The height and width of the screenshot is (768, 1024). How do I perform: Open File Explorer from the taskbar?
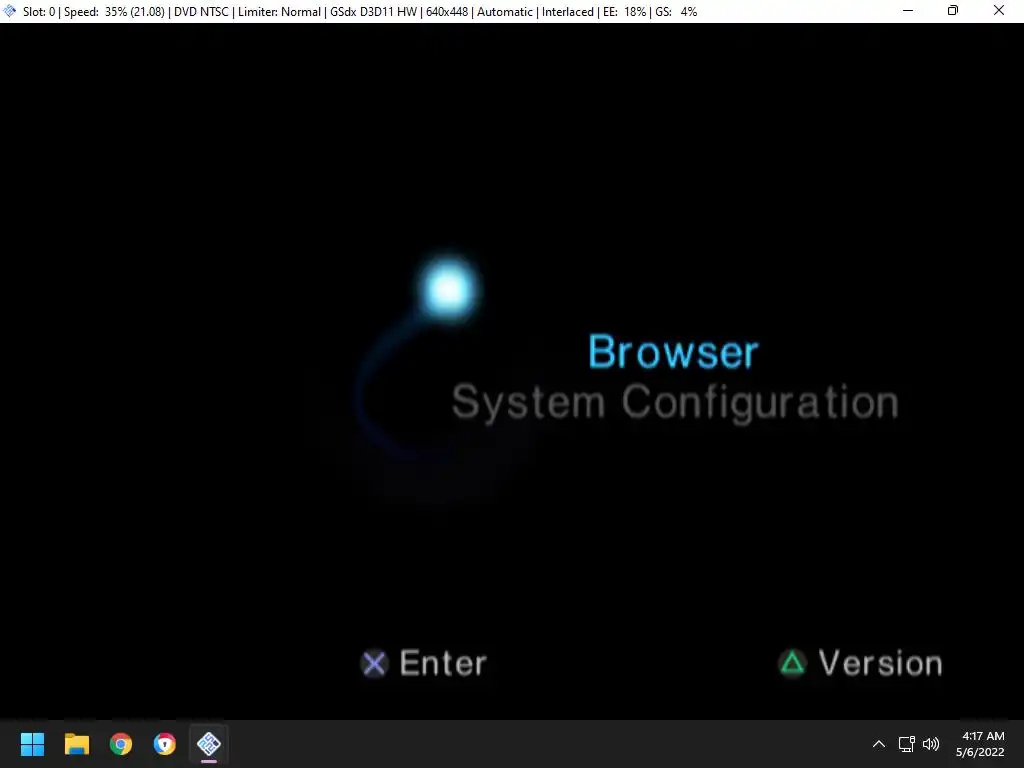coord(76,744)
